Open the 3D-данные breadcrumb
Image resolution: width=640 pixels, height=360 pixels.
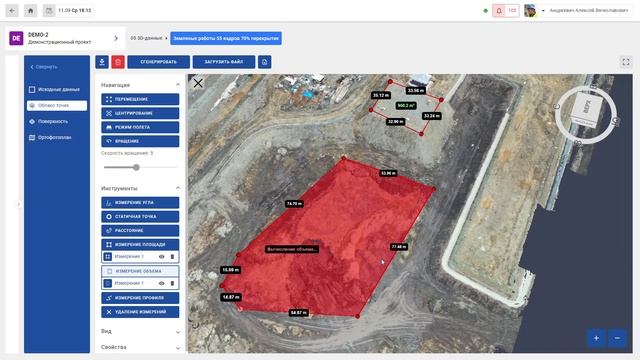(147, 38)
